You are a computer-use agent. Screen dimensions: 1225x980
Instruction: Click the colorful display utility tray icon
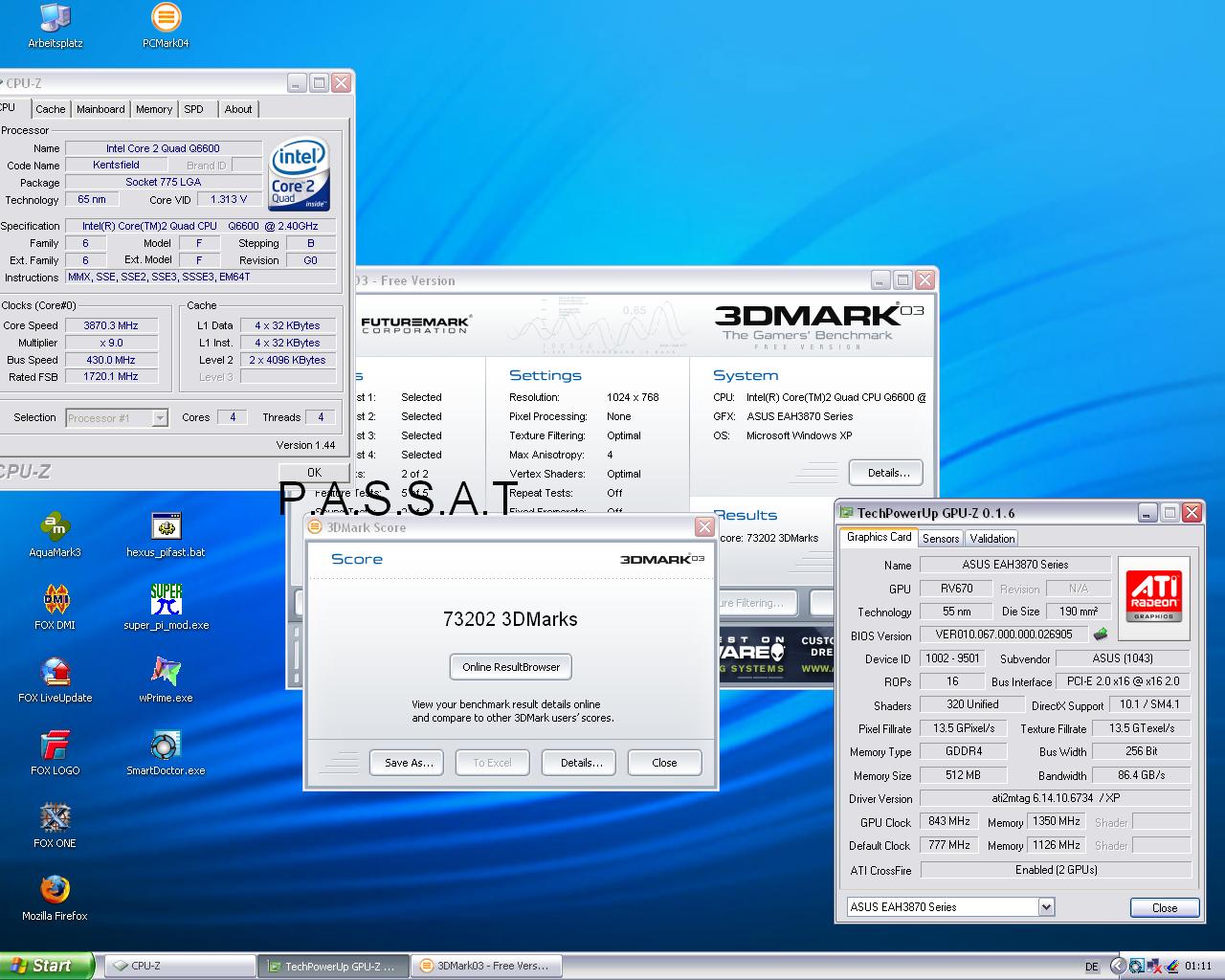1172,967
